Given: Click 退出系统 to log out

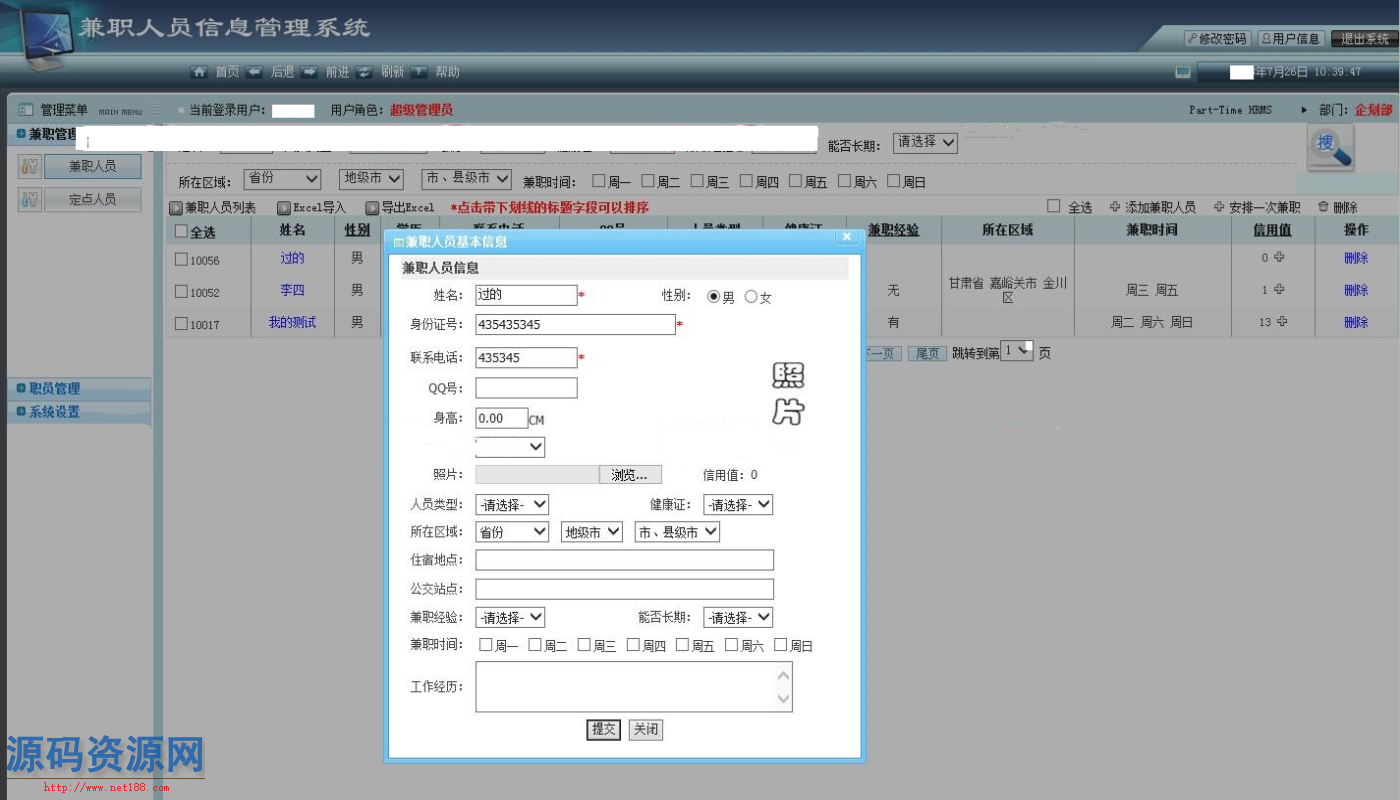Looking at the screenshot, I should [1364, 39].
